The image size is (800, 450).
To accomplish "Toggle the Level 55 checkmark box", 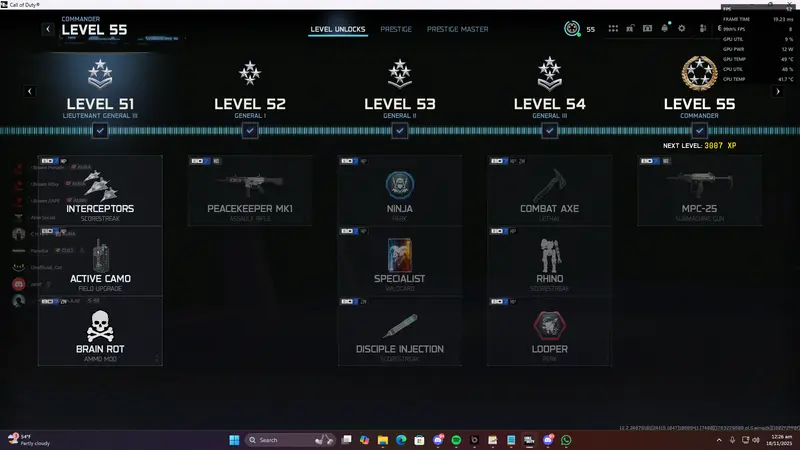I will tap(699, 131).
